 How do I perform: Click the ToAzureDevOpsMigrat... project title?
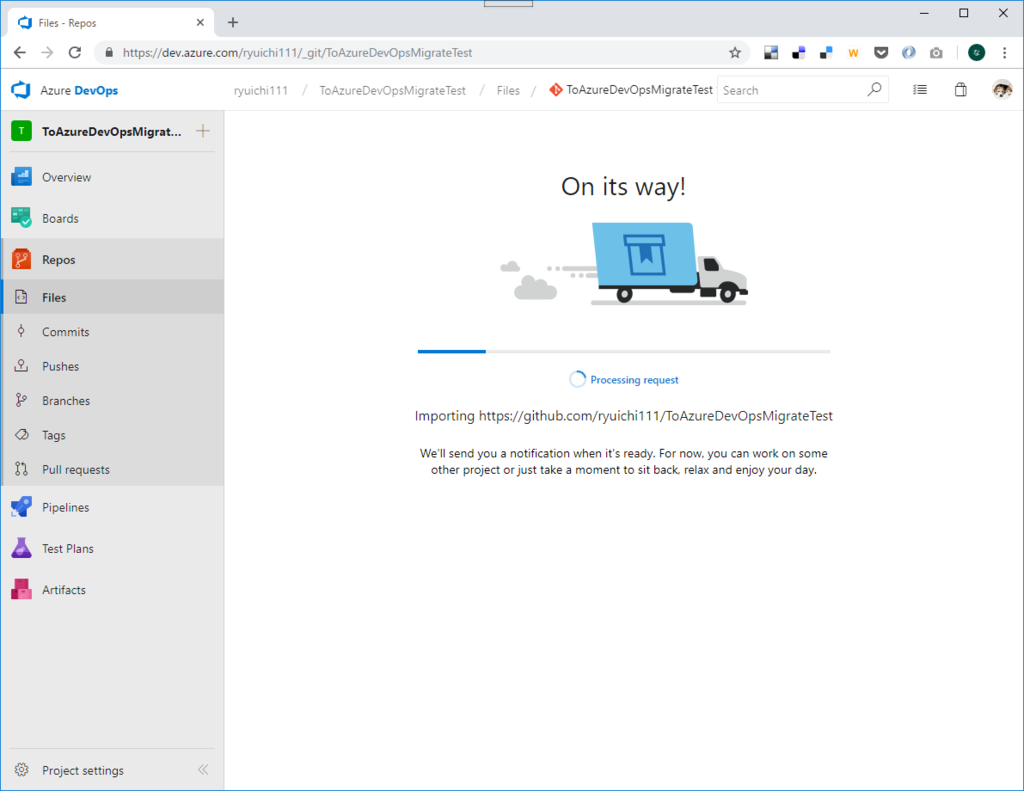[x=112, y=131]
